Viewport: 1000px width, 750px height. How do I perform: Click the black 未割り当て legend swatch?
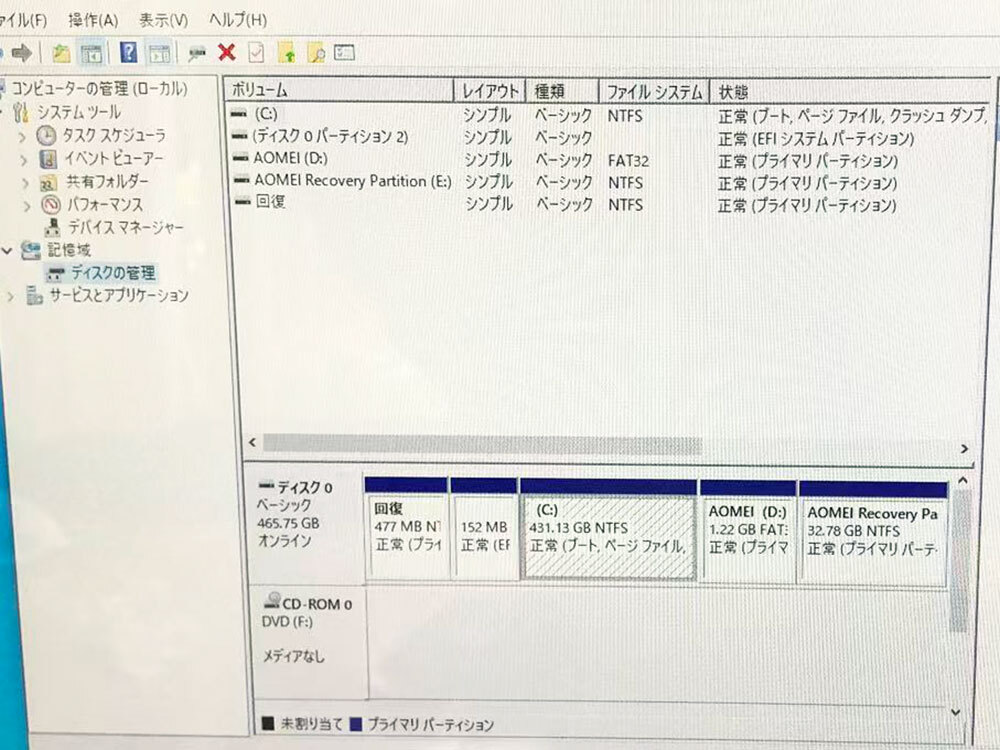click(268, 723)
